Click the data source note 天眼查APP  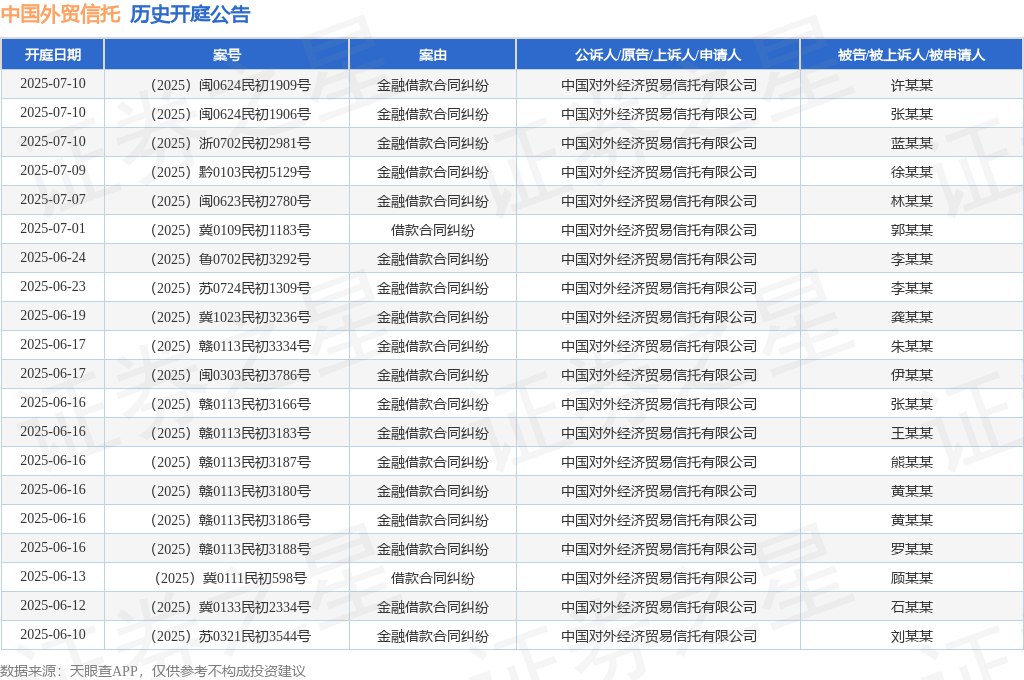pos(103,671)
